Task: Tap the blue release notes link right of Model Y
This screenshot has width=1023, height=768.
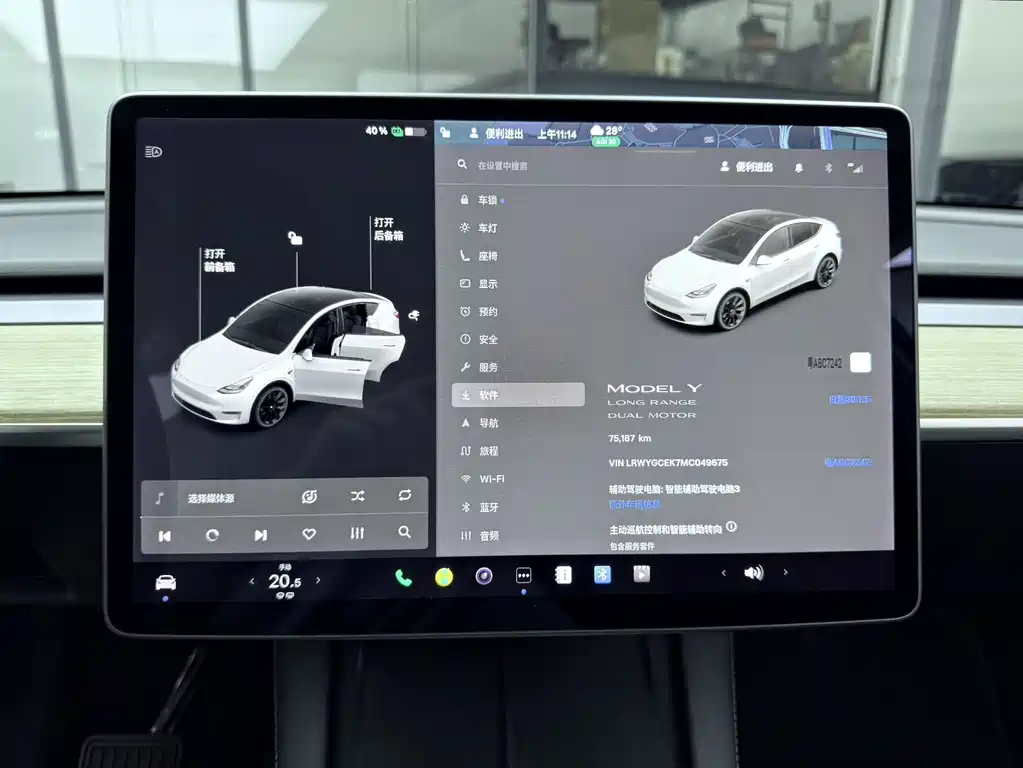Action: tap(850, 399)
